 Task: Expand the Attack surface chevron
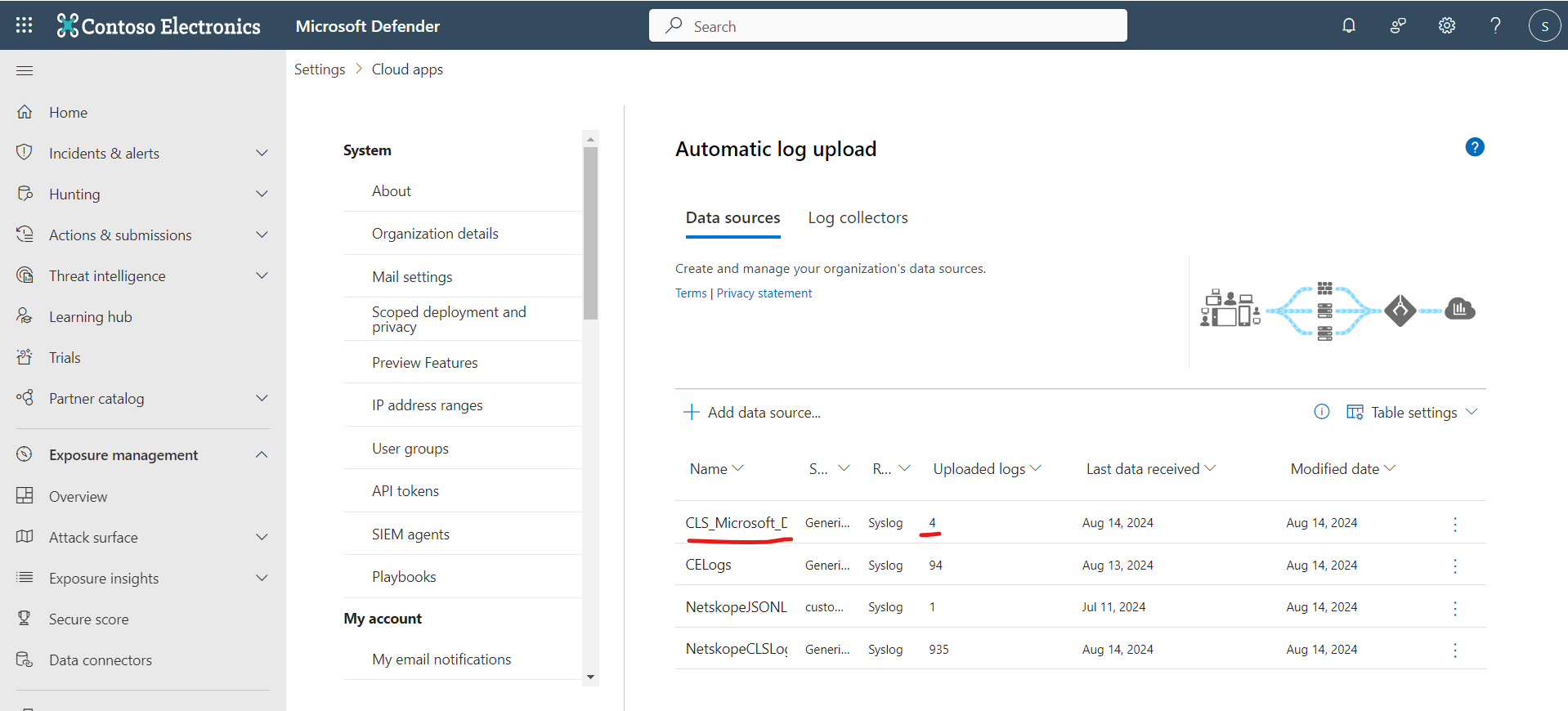tap(262, 537)
